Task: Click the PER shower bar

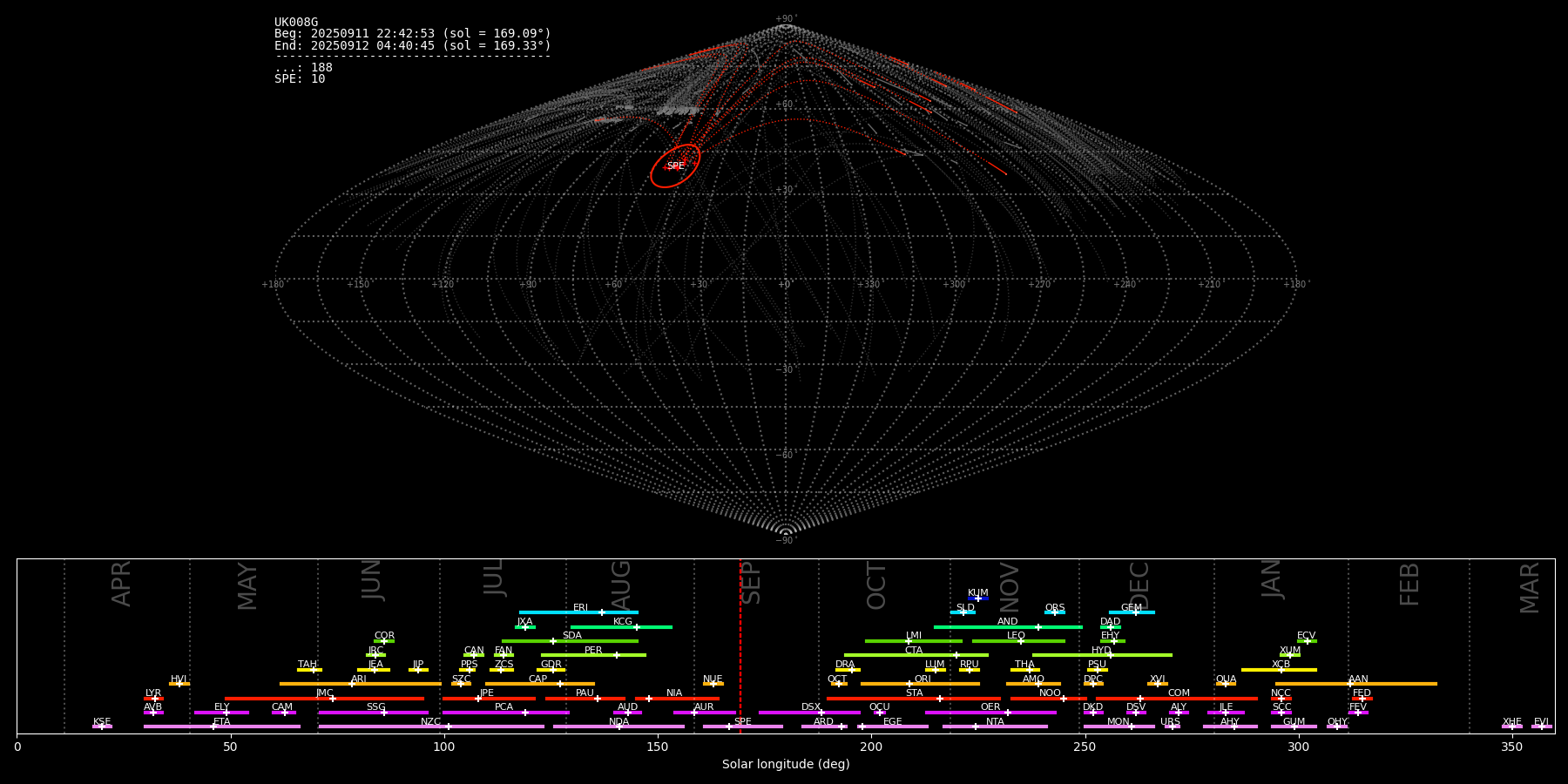Action: point(593,655)
